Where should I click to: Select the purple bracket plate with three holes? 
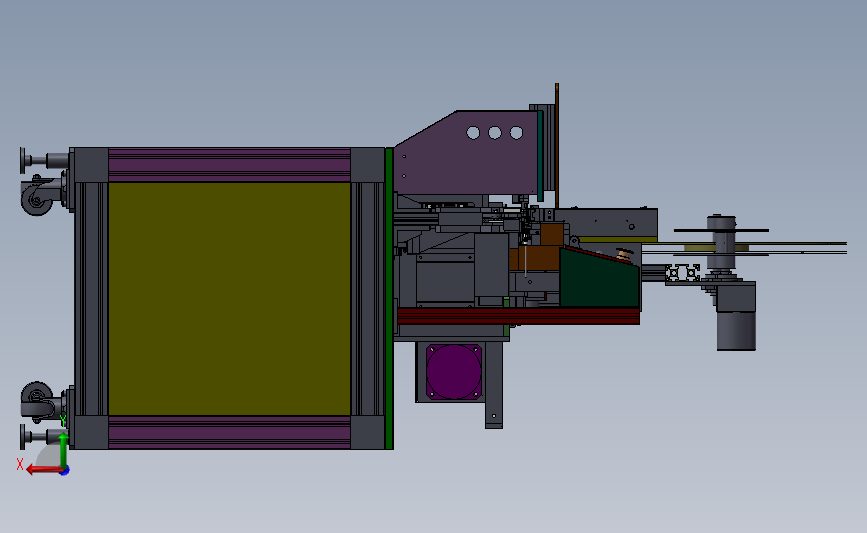467,153
